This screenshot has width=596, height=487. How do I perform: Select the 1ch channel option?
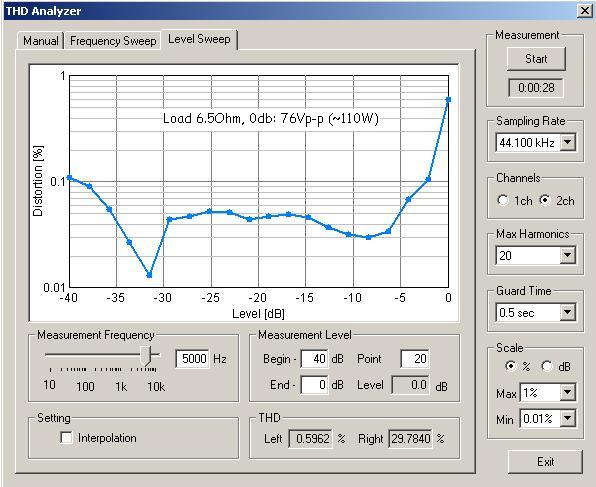(x=502, y=200)
